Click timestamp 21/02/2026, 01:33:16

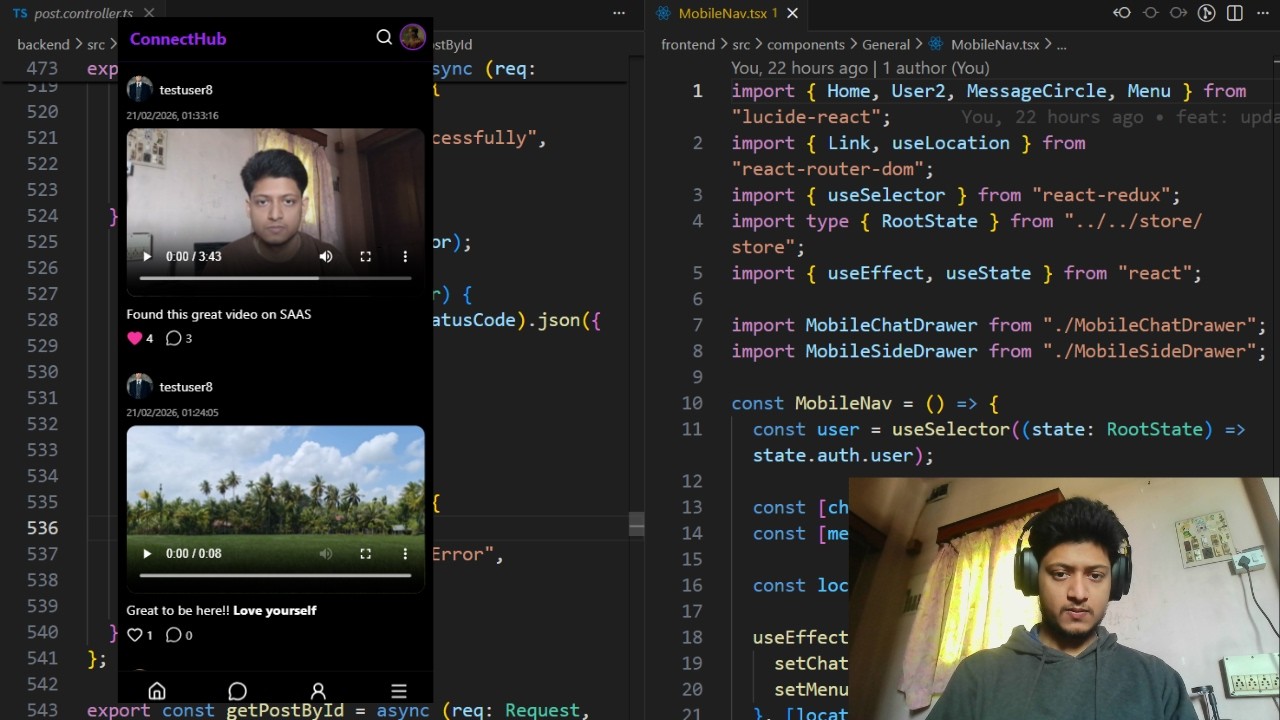(172, 115)
